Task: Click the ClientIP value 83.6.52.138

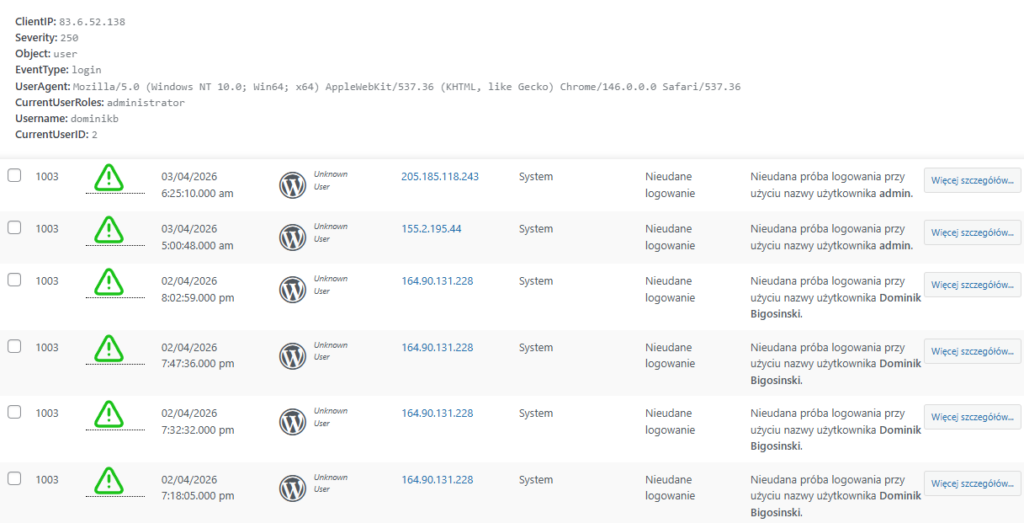Action: 92,22
